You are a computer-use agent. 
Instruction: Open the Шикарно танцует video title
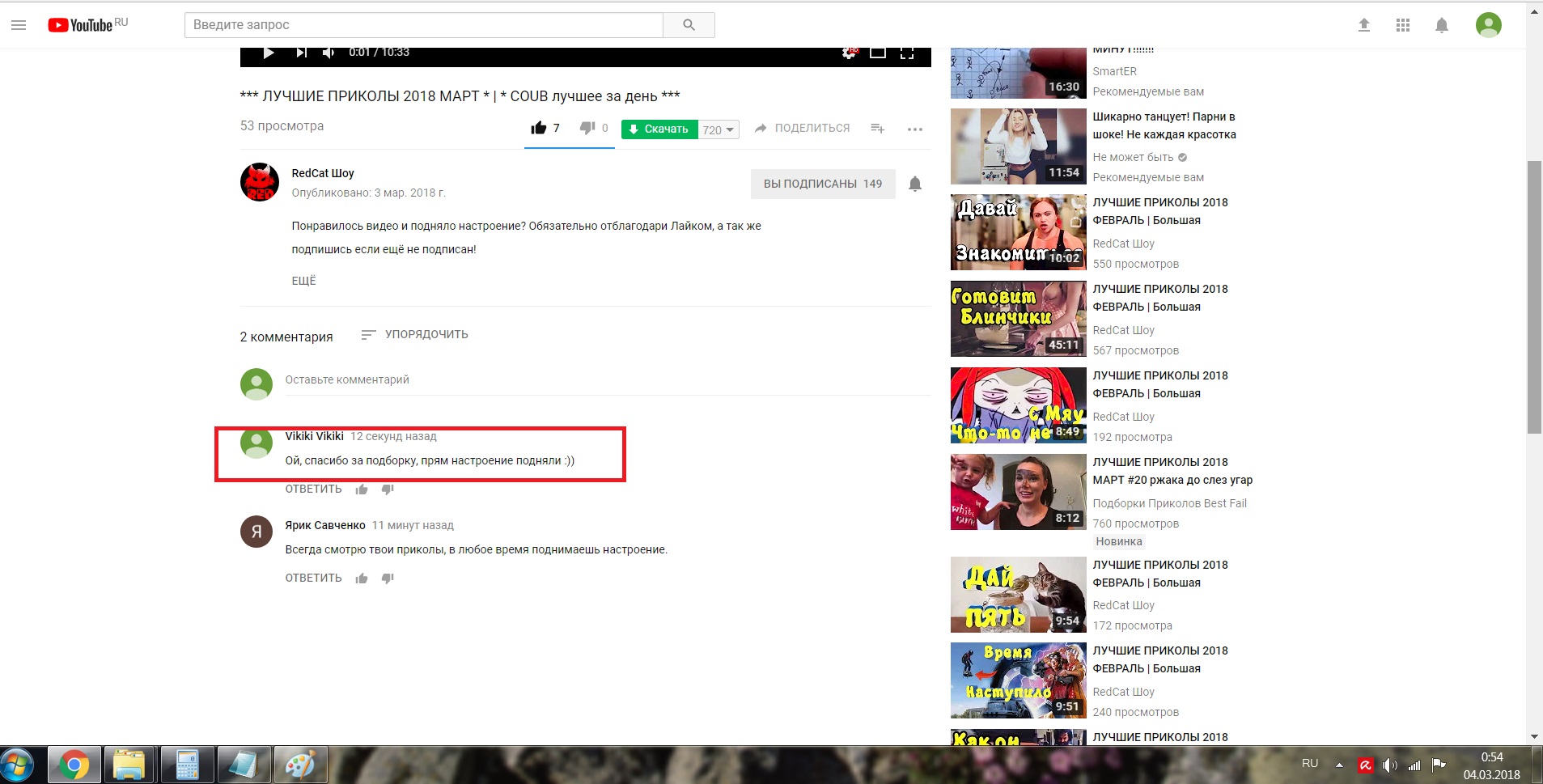tap(1164, 125)
